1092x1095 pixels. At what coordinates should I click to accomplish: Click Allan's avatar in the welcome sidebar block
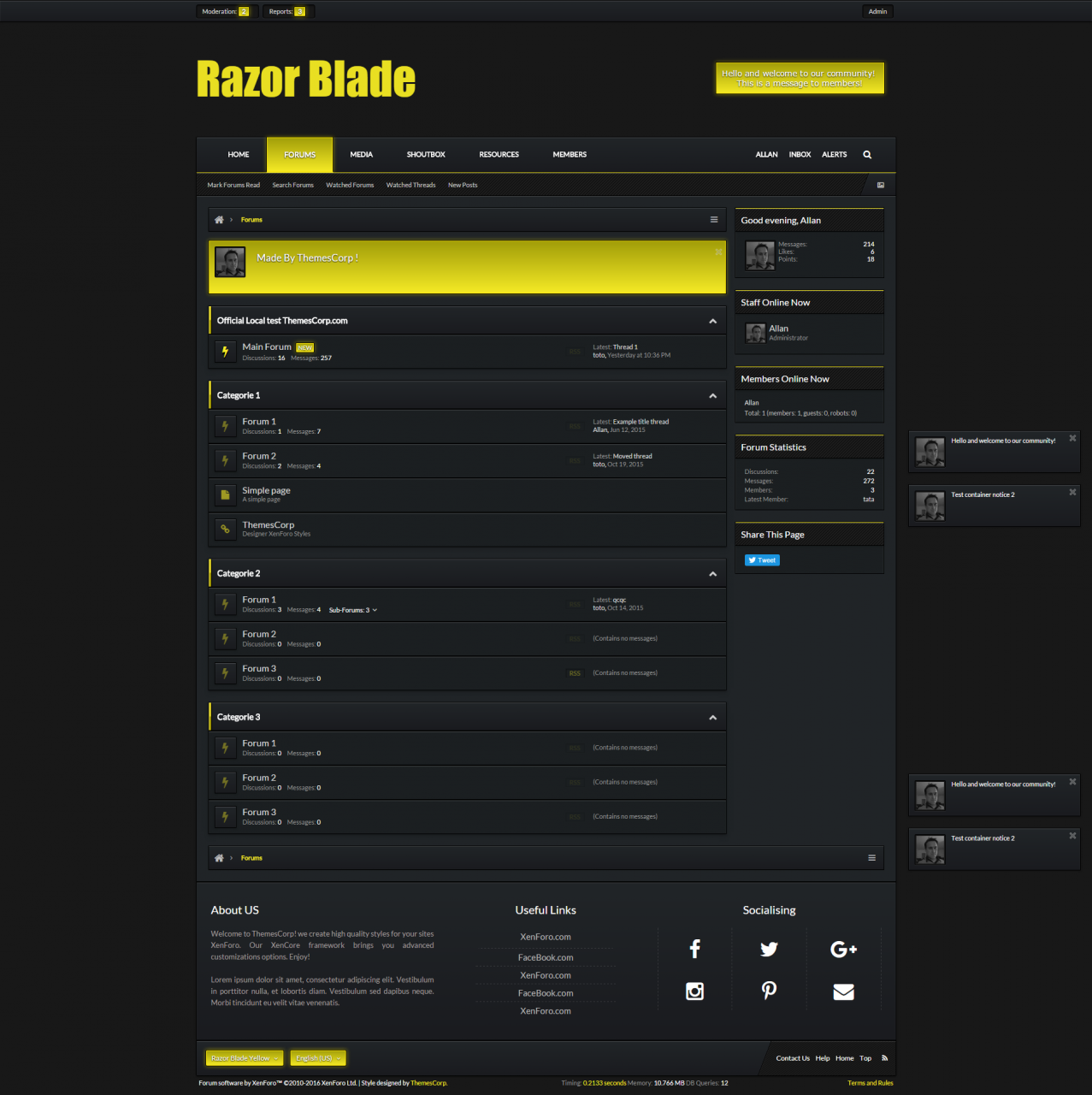click(x=759, y=255)
